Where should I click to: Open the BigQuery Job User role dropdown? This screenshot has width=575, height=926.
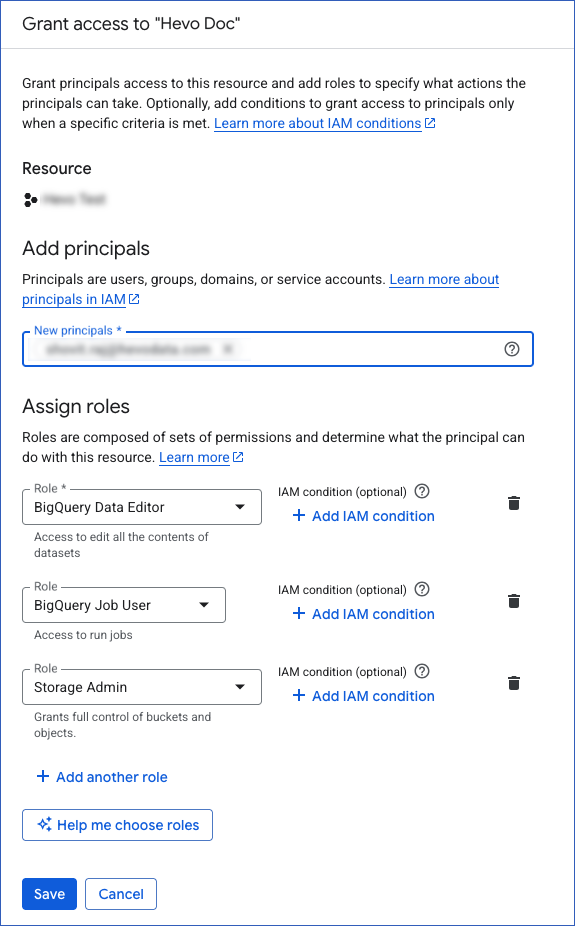click(124, 605)
